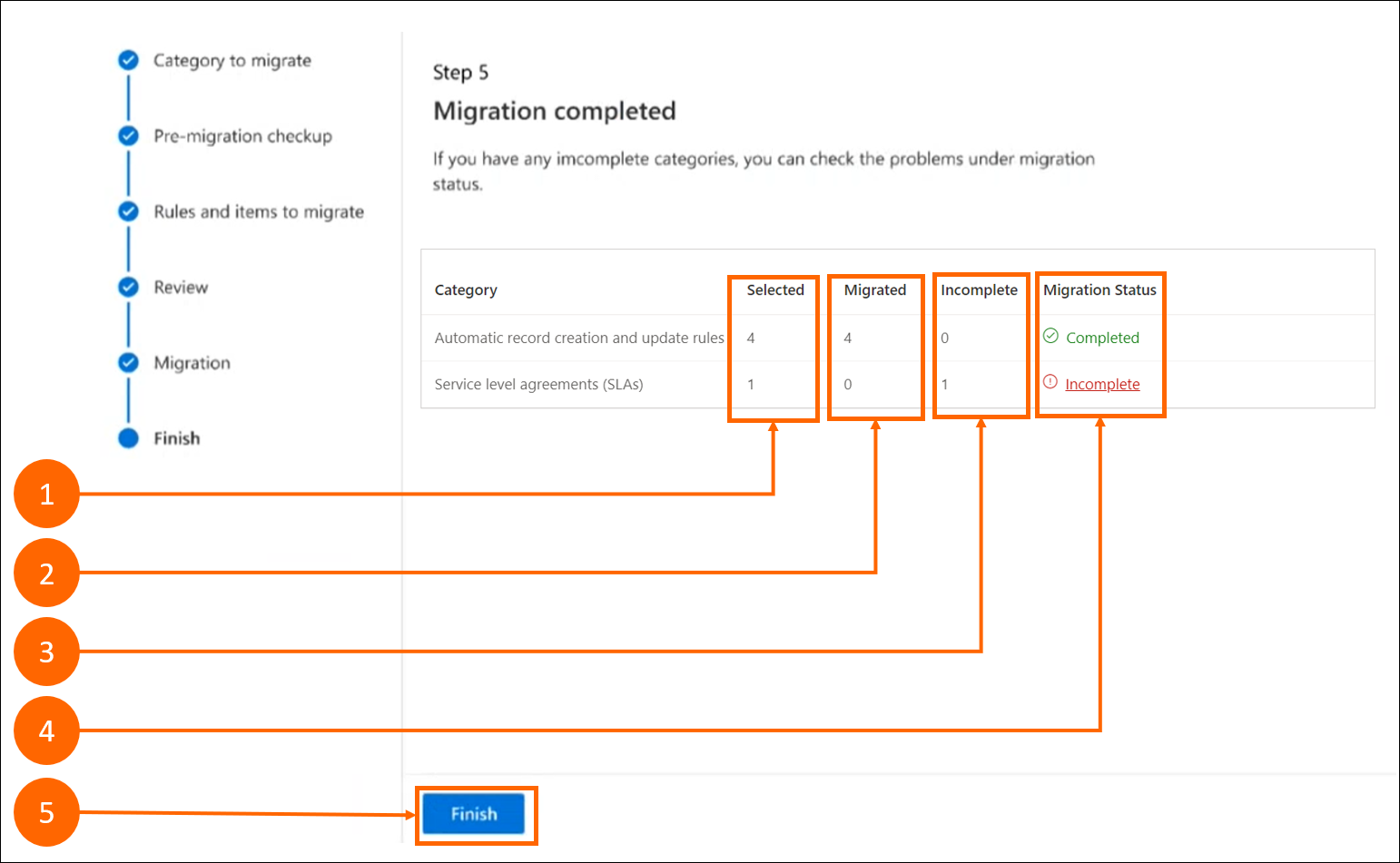Image resolution: width=1400 pixels, height=863 pixels.
Task: Click the green Completed checkmark icon
Action: (1050, 336)
